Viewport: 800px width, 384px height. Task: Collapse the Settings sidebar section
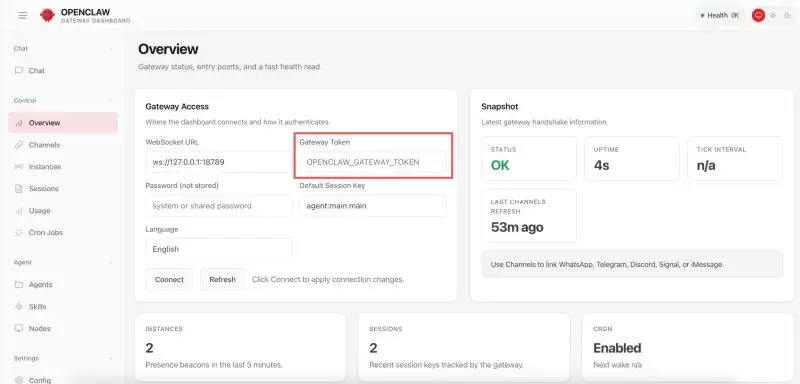(x=110, y=359)
